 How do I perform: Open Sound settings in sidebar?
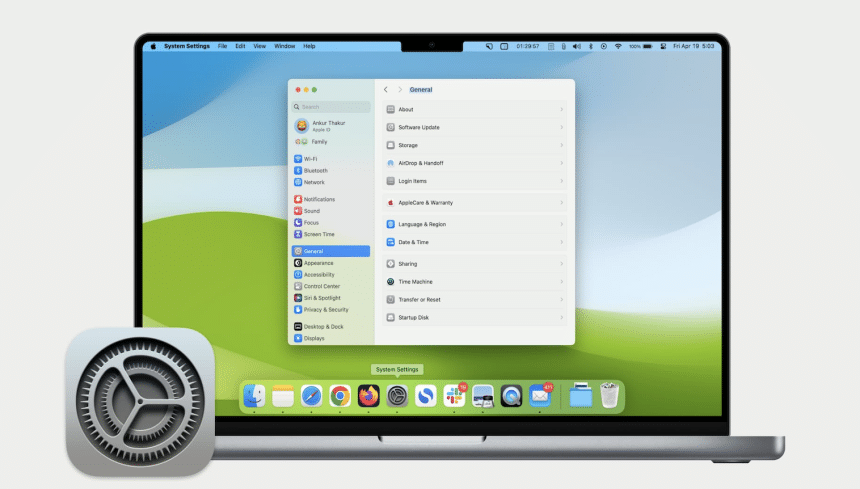[x=331, y=211]
